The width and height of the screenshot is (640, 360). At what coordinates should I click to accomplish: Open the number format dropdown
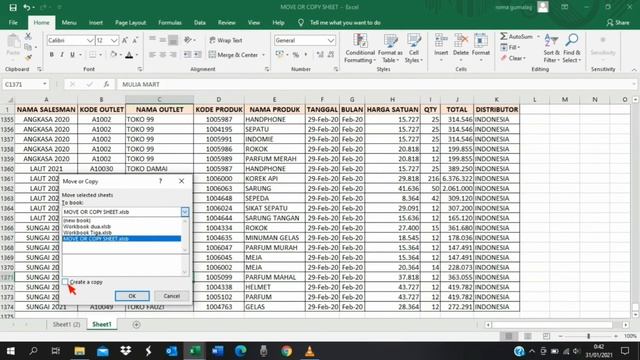tap(331, 40)
